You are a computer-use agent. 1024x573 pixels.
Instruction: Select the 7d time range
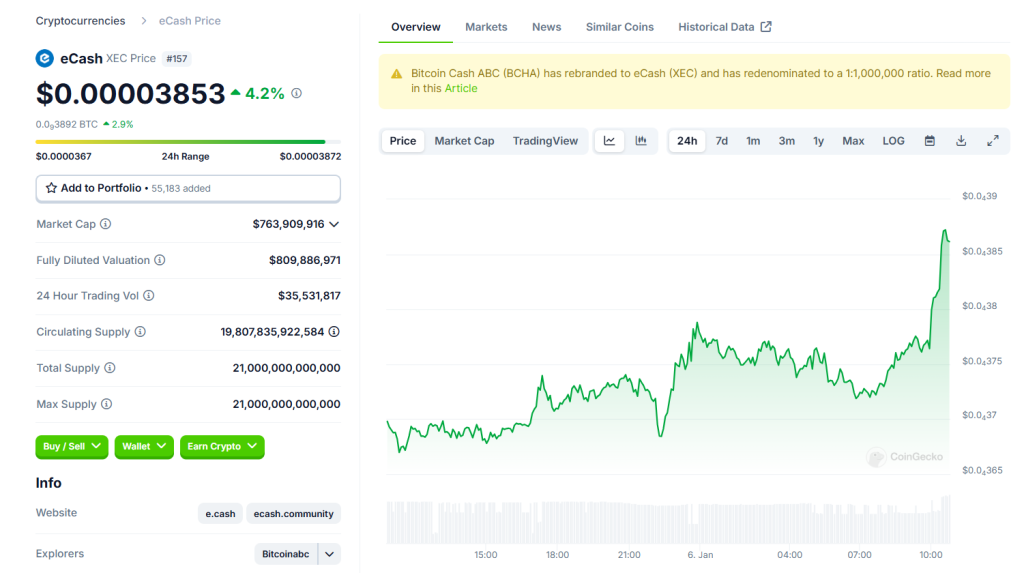(721, 141)
